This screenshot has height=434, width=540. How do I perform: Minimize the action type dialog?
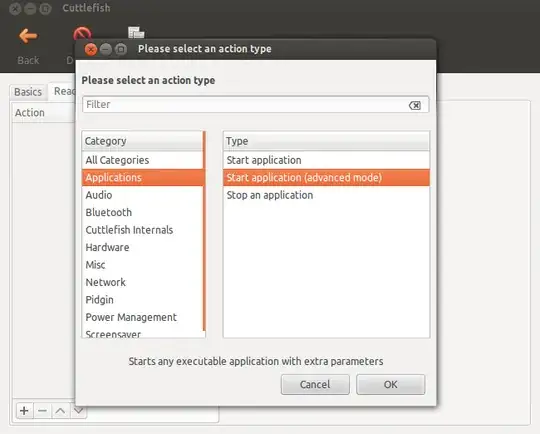tap(106, 50)
